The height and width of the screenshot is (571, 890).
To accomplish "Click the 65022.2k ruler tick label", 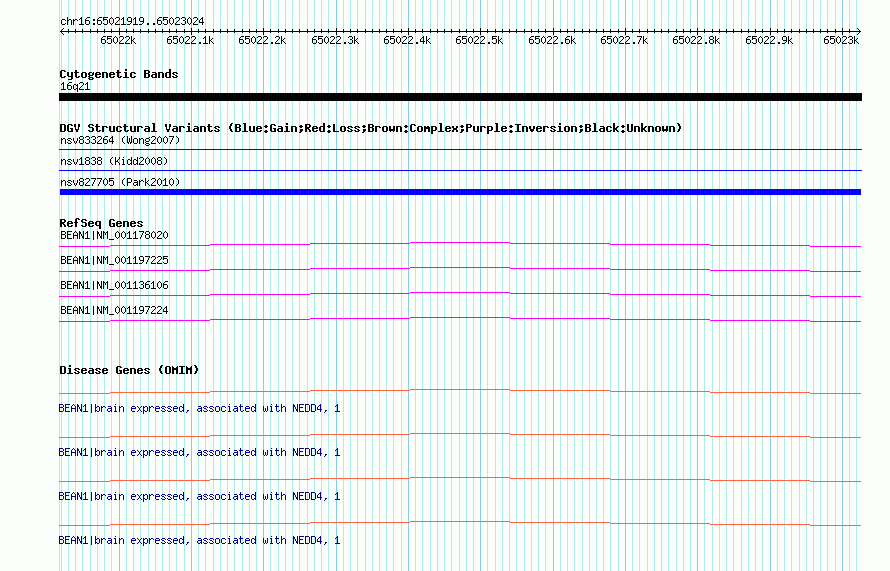I will [262, 40].
